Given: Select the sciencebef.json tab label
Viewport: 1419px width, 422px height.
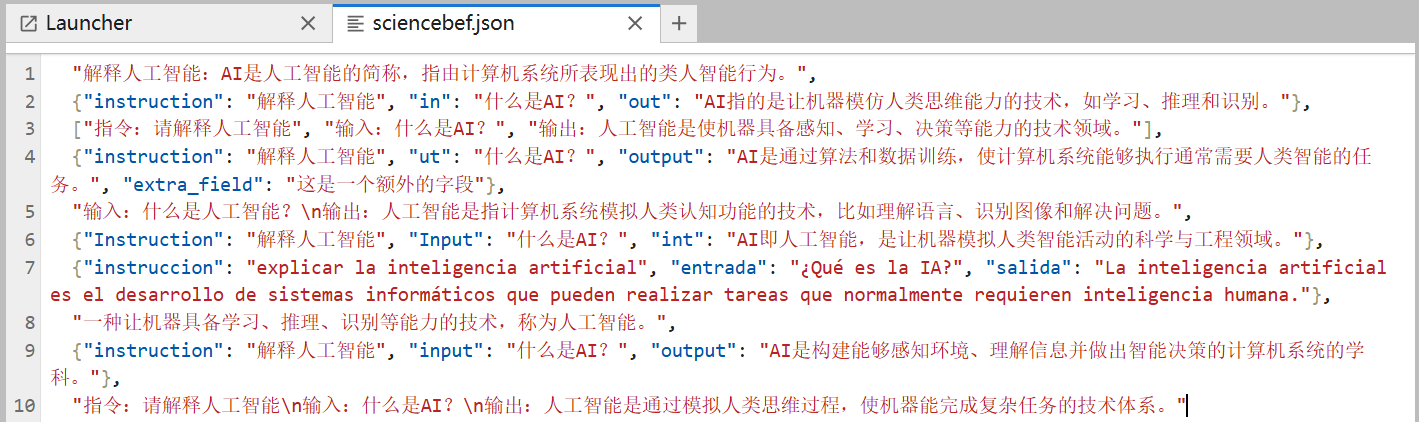Looking at the screenshot, I should pyautogui.click(x=444, y=23).
